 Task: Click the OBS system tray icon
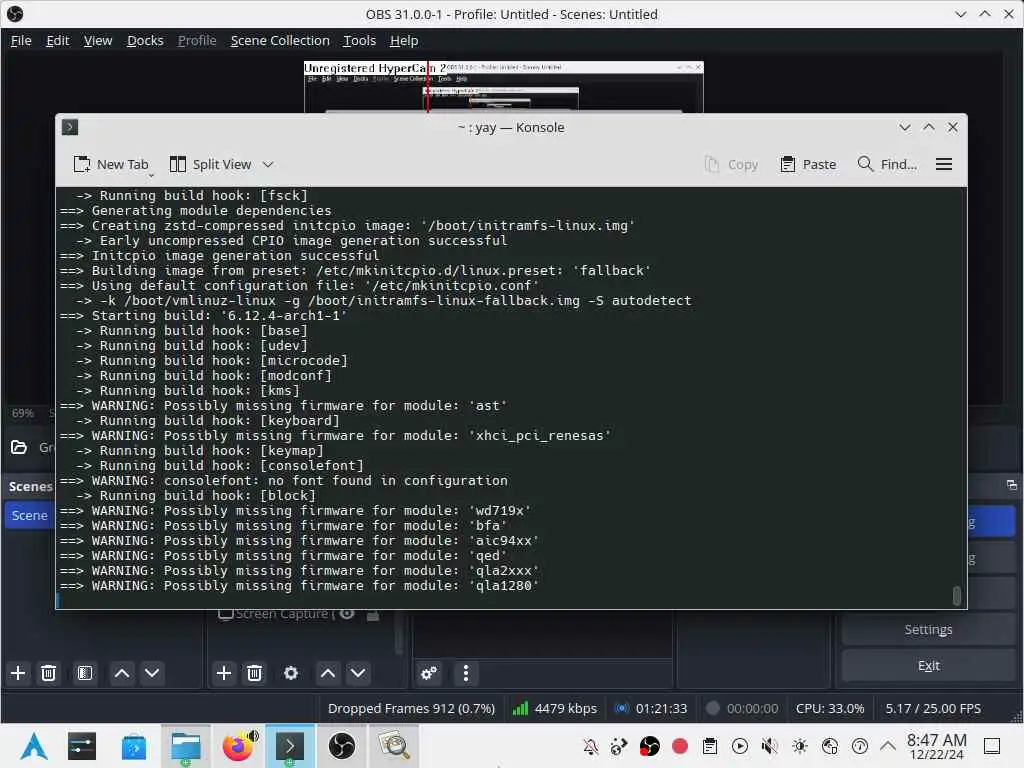tap(649, 746)
